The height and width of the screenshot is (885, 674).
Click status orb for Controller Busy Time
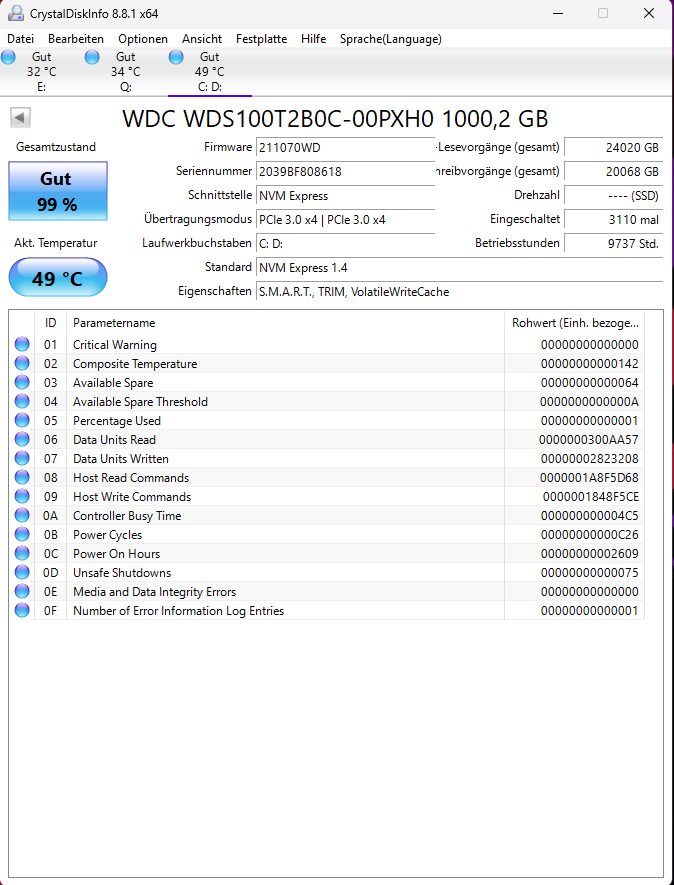pyautogui.click(x=22, y=515)
